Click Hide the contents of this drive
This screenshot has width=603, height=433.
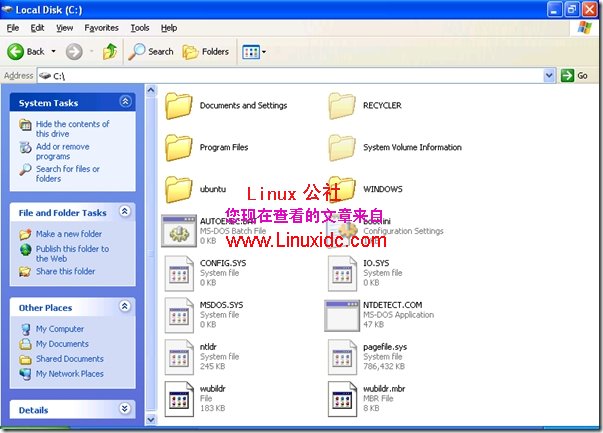tap(72, 129)
